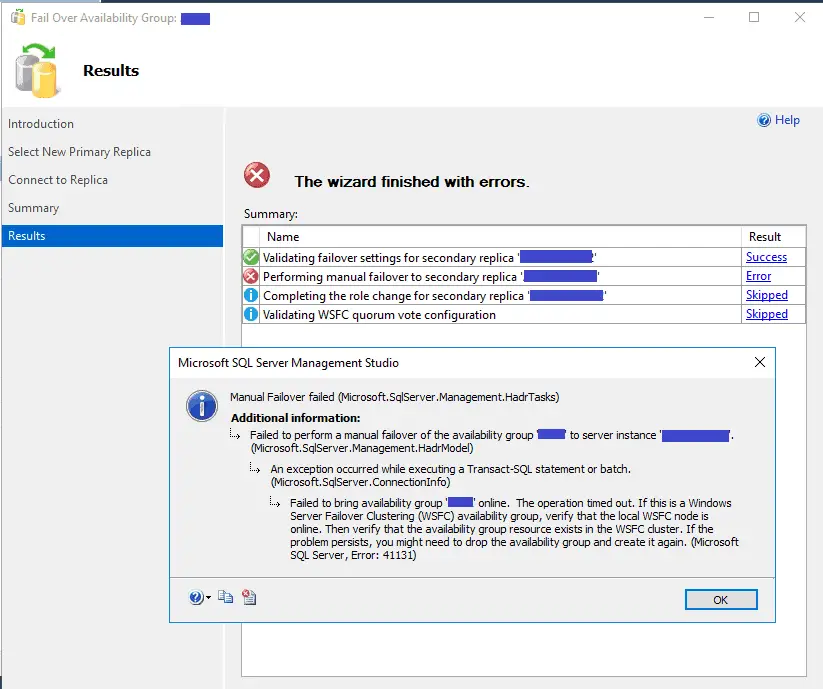The height and width of the screenshot is (689, 823).
Task: Go to Select New Primary Replica page
Action: pos(79,152)
